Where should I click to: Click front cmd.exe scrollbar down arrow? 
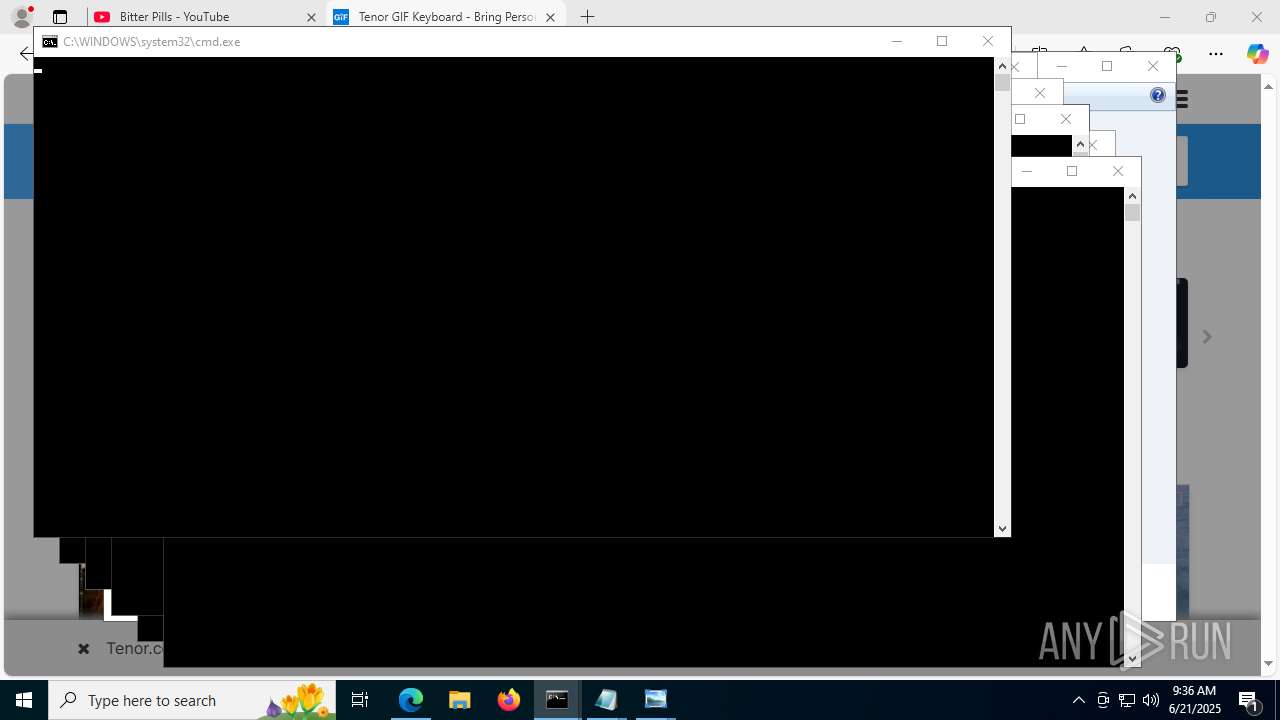point(1002,529)
